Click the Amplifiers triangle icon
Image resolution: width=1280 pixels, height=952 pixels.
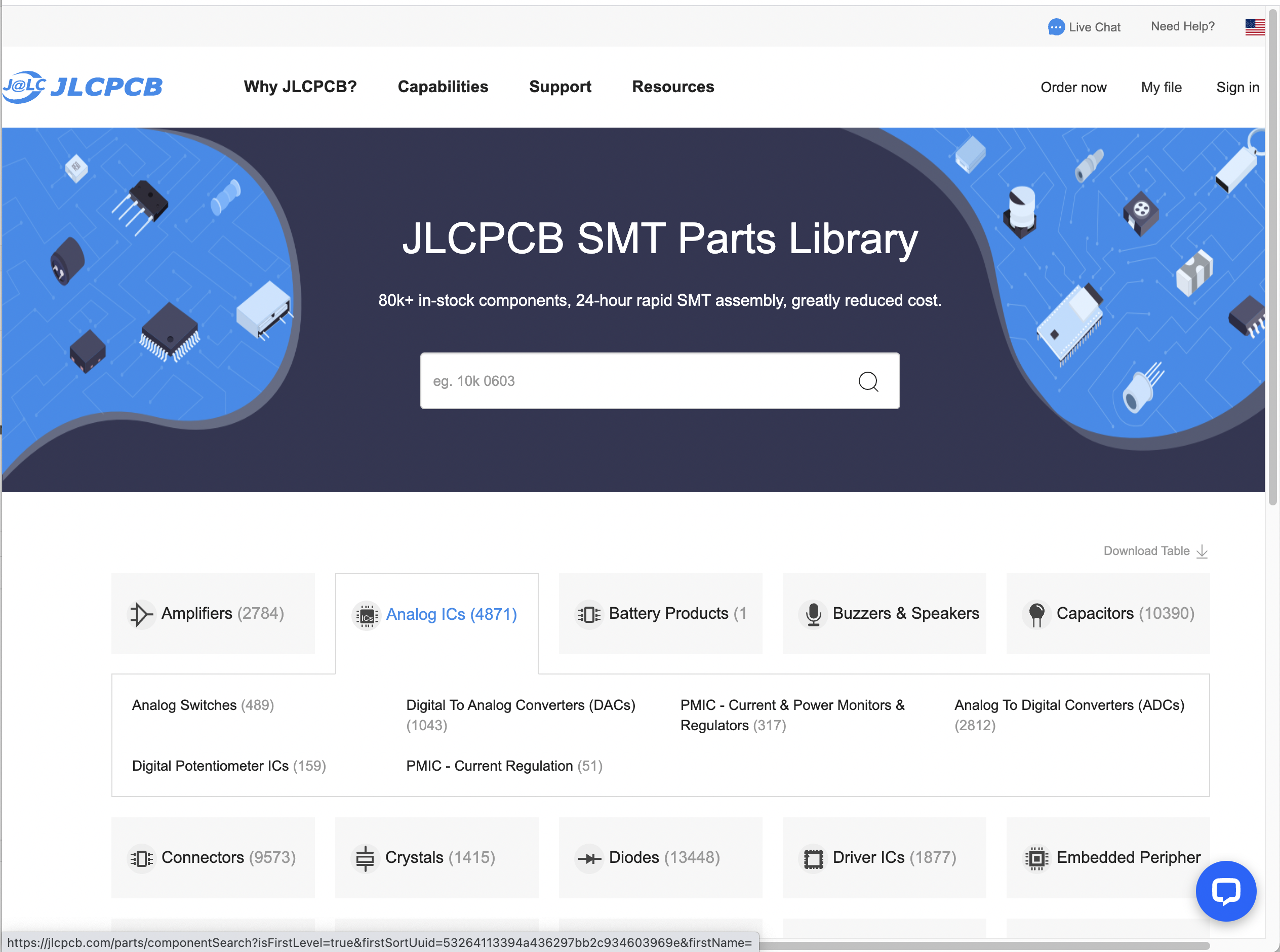[141, 614]
